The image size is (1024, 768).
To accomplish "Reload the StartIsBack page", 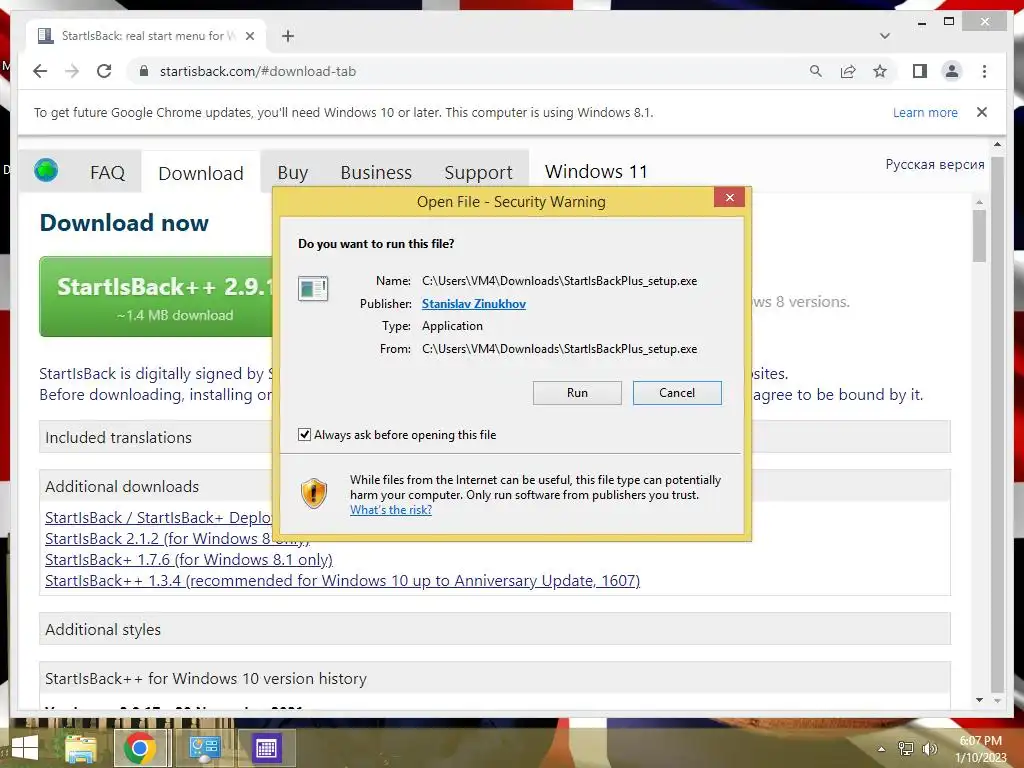I will click(x=104, y=71).
